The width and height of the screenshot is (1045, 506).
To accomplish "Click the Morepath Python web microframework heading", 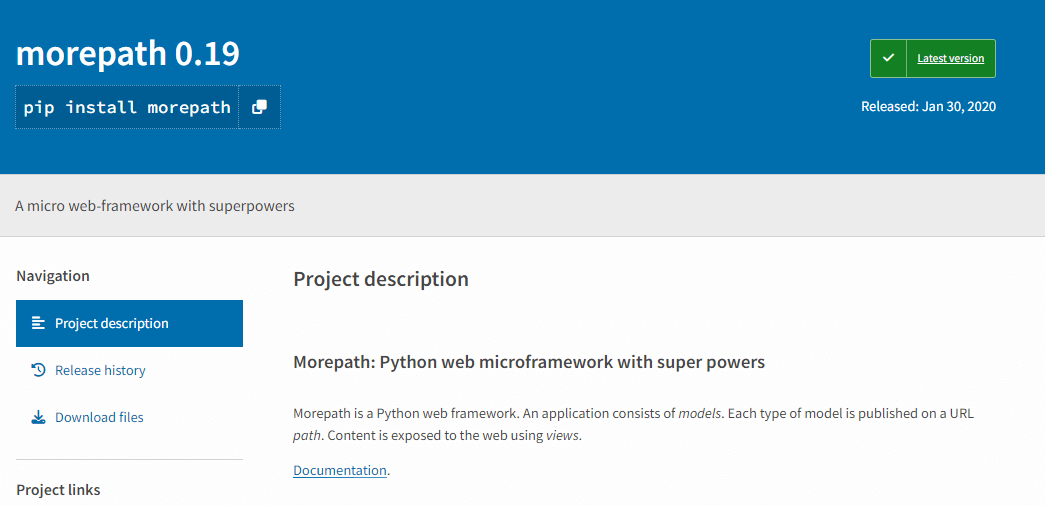I will click(x=528, y=362).
